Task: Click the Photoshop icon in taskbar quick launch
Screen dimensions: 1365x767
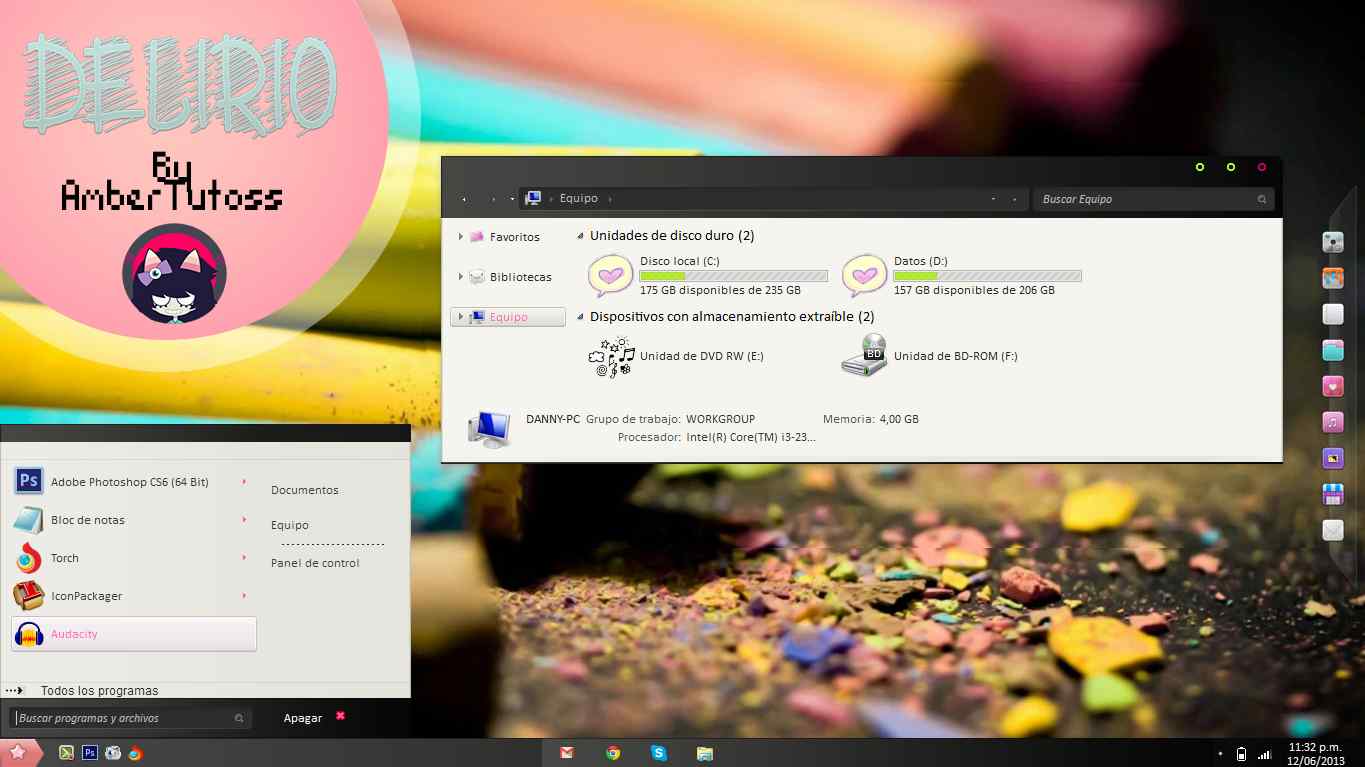Action: click(90, 753)
